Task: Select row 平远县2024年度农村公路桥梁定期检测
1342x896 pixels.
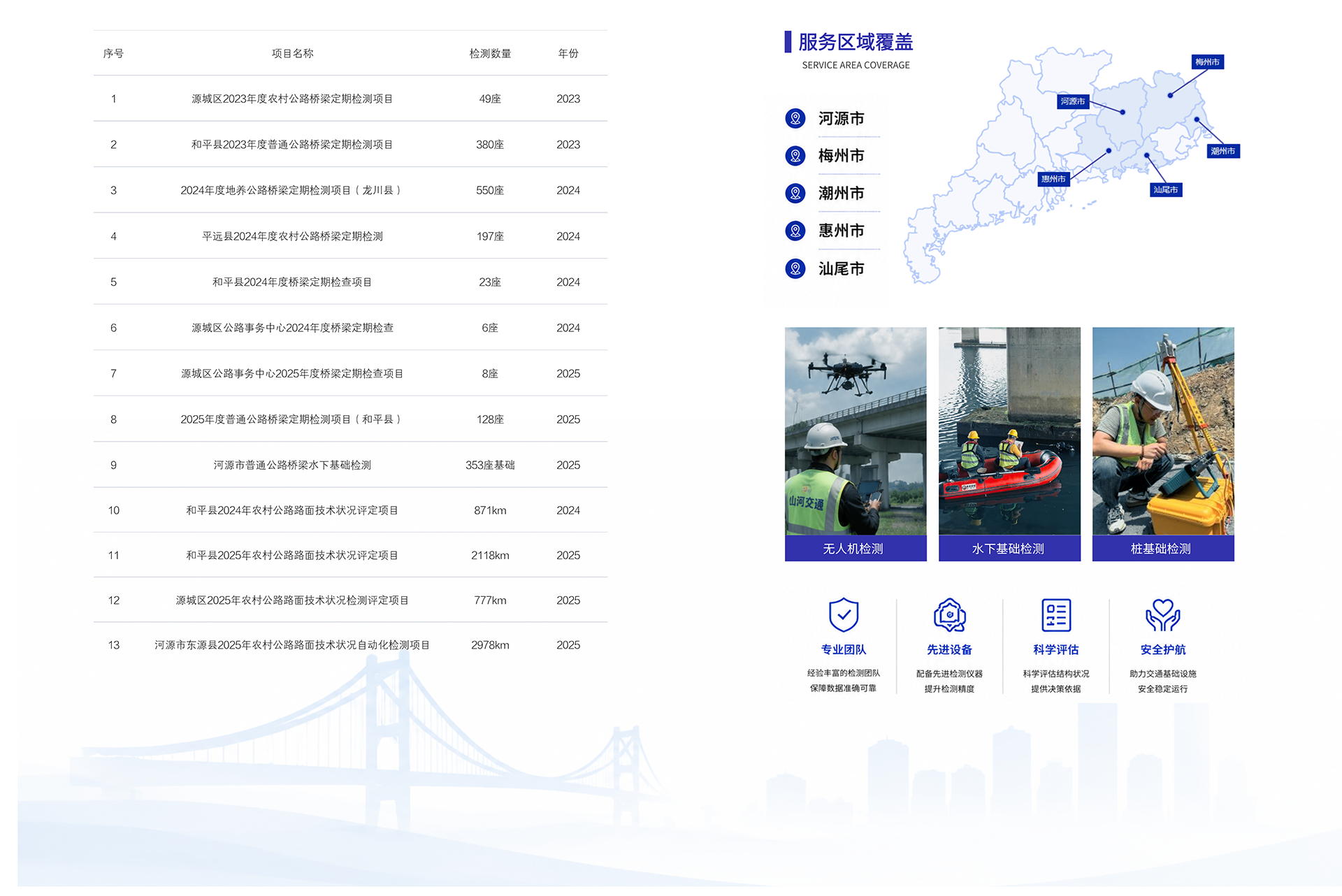Action: tap(350, 236)
